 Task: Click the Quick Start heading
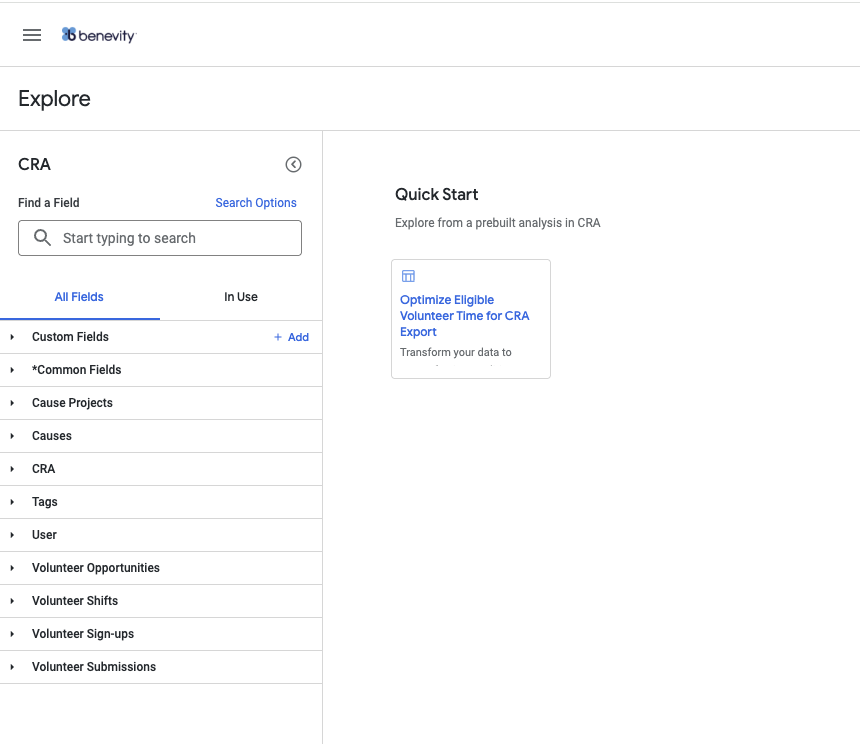(437, 194)
